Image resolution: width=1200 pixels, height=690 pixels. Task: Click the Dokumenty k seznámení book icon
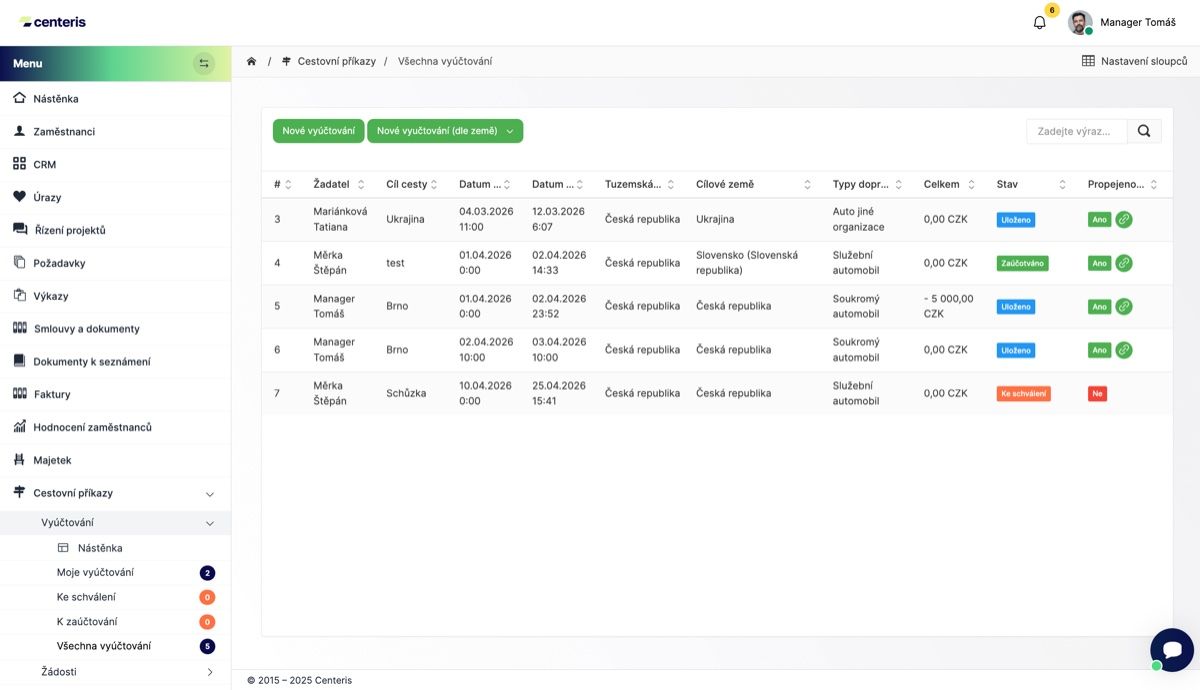[19, 361]
